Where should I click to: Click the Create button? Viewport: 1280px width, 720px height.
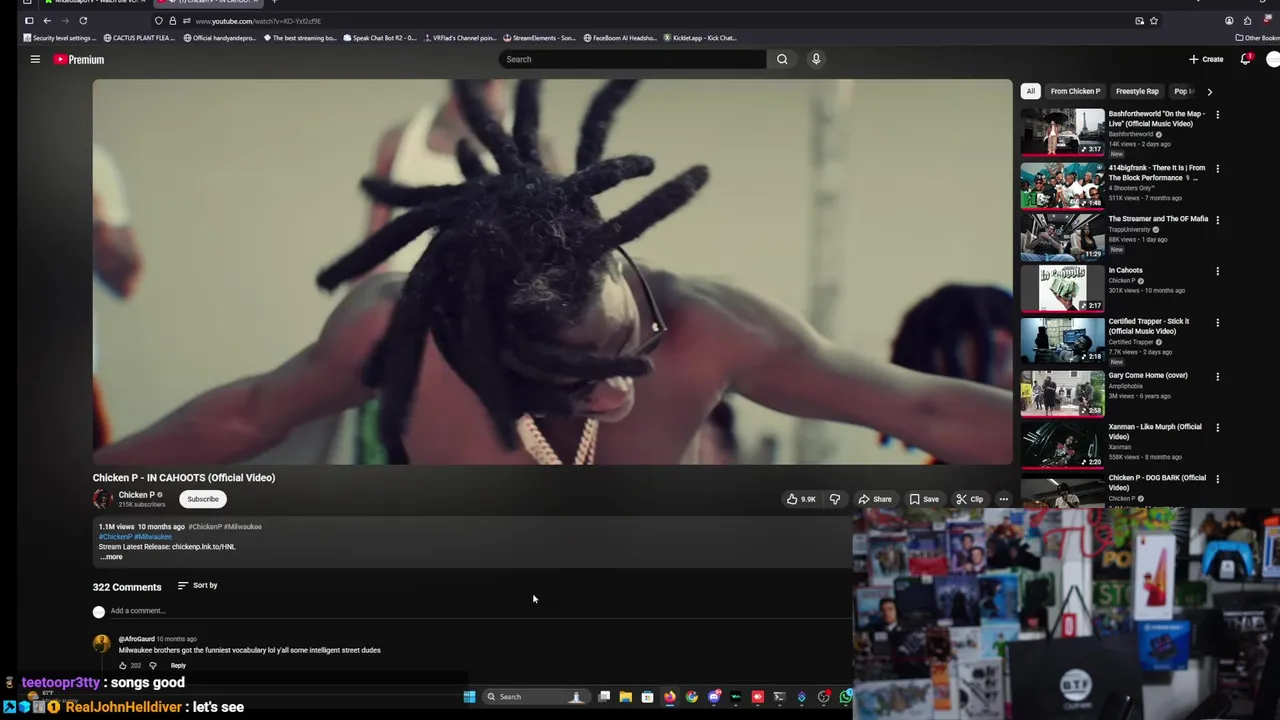(1206, 59)
